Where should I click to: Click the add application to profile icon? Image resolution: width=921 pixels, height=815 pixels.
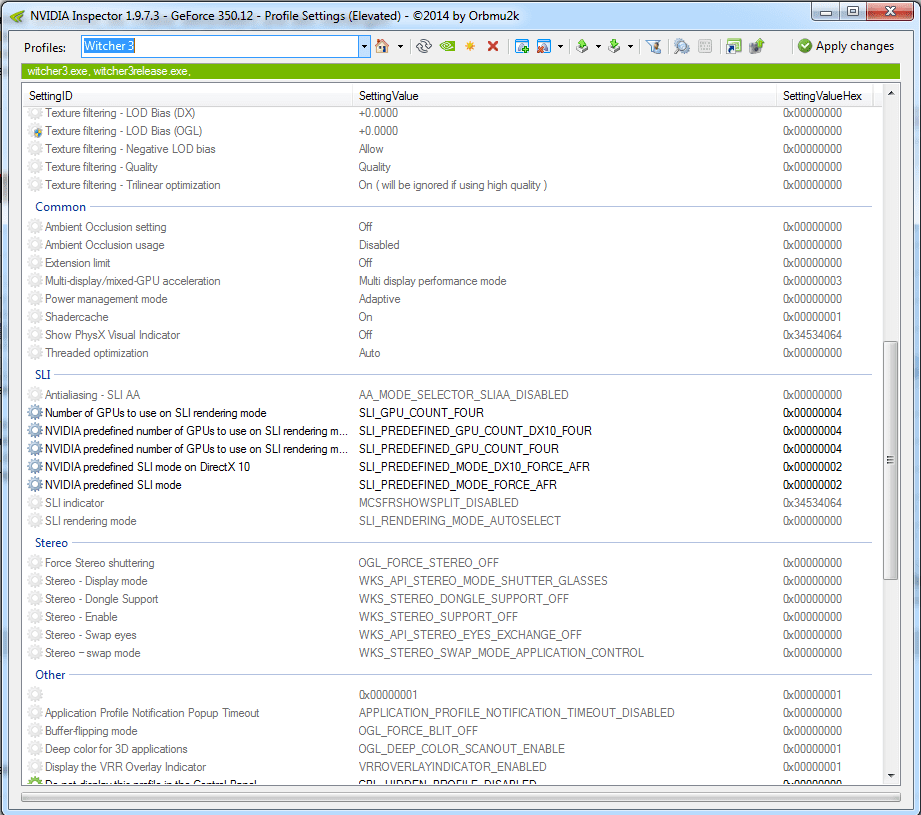(x=522, y=46)
